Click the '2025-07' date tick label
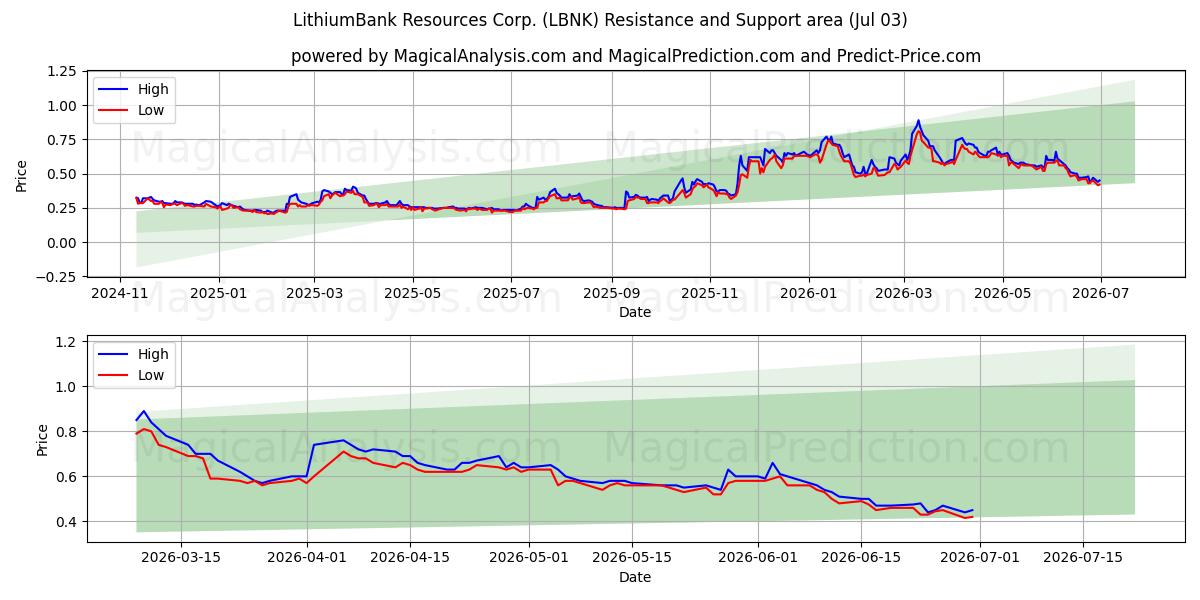Image resolution: width=1200 pixels, height=600 pixels. coord(511,294)
